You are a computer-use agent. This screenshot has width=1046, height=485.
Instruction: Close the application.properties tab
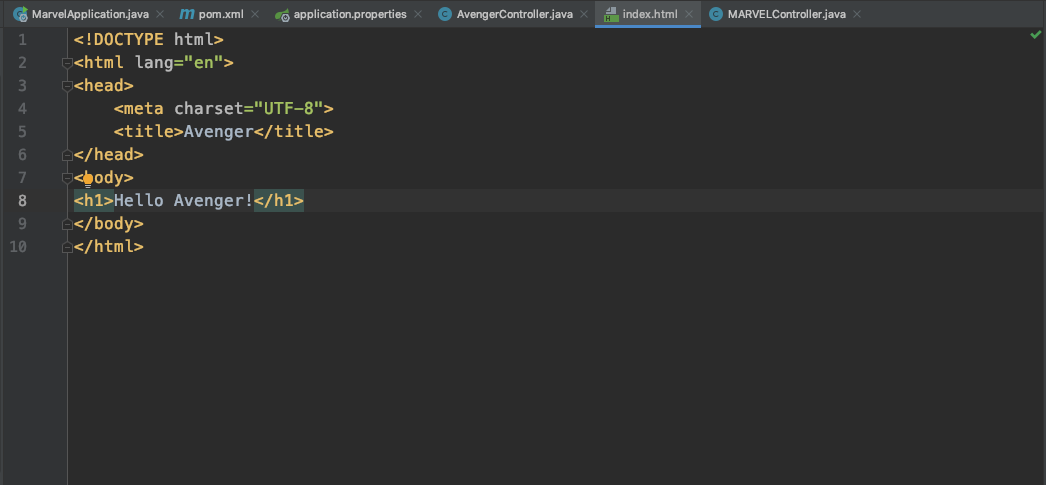click(418, 14)
